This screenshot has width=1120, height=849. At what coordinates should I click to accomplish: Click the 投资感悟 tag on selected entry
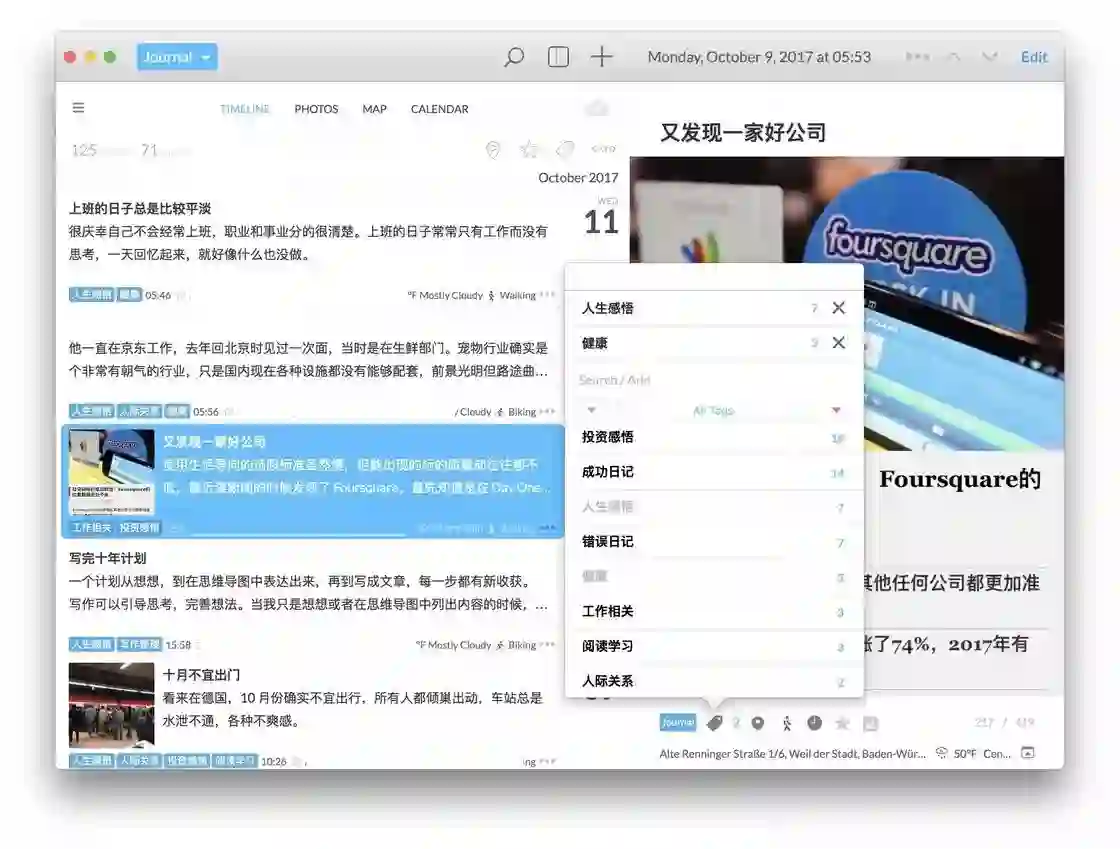point(139,528)
